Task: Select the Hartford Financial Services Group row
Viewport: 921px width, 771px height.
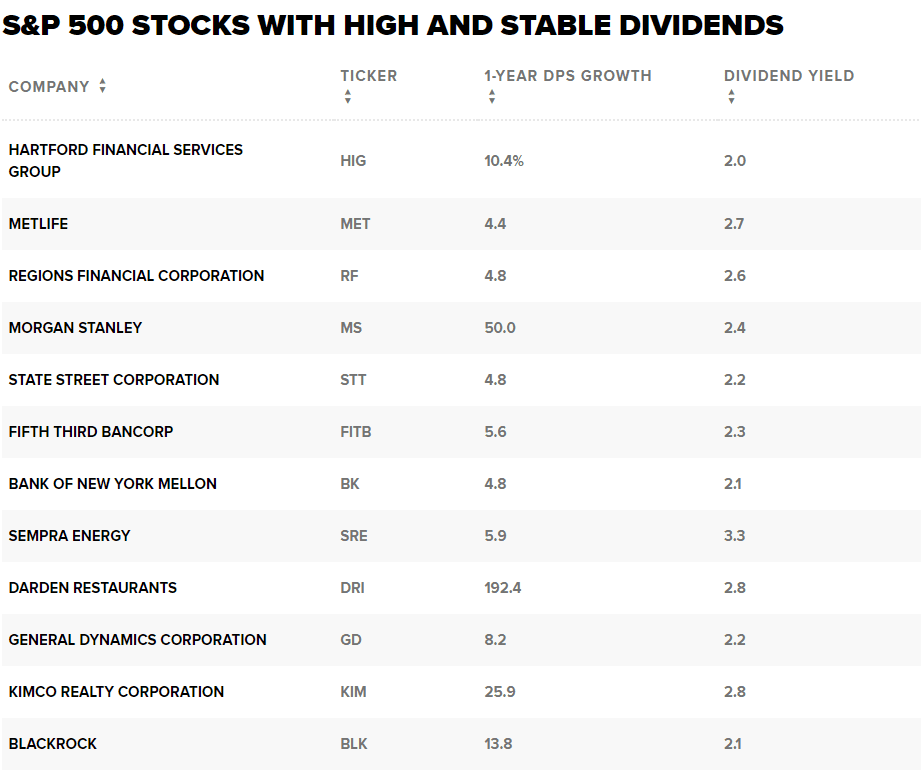Action: [125, 160]
